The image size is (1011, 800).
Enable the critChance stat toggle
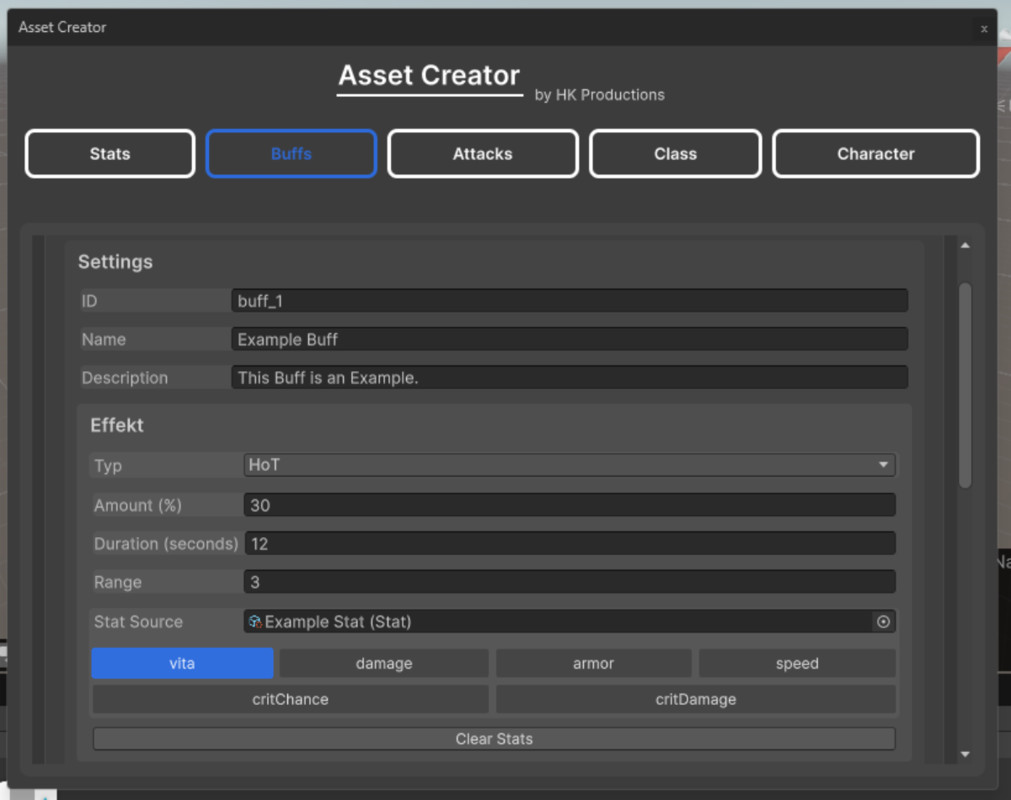click(x=290, y=699)
